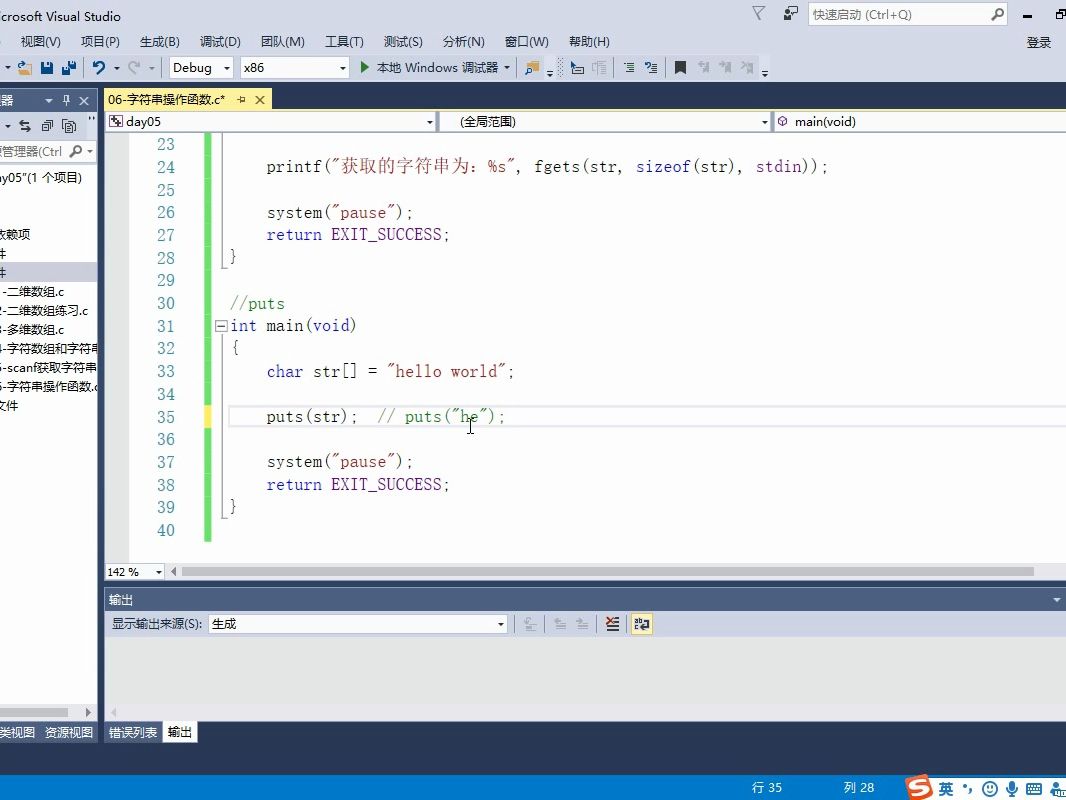The width and height of the screenshot is (1066, 800).
Task: Close the 06-字符串操作函数.c tab
Action: (x=260, y=100)
